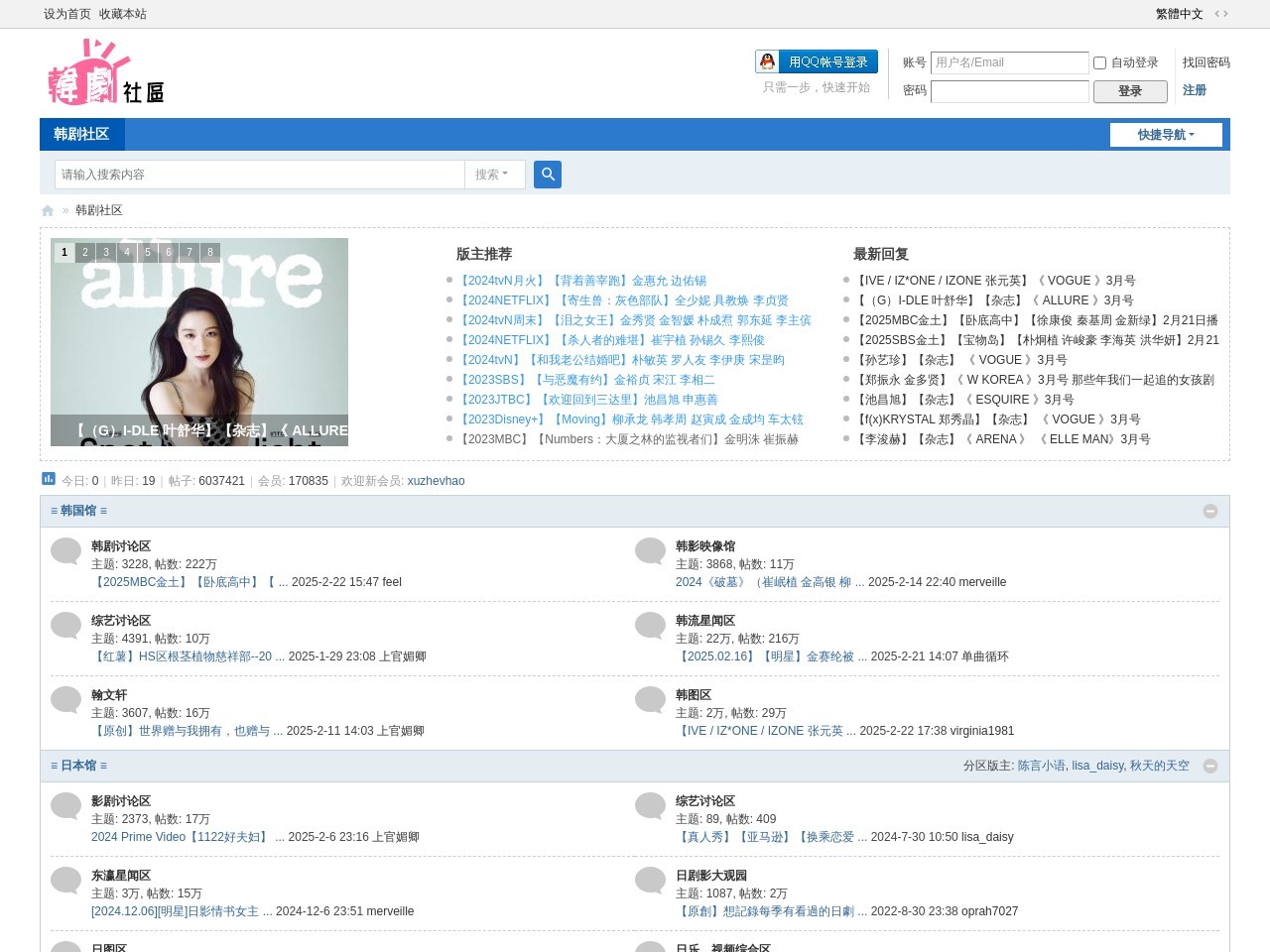The image size is (1270, 952).
Task: Open 日剧影大观园 forum bubble icon
Action: tap(651, 881)
